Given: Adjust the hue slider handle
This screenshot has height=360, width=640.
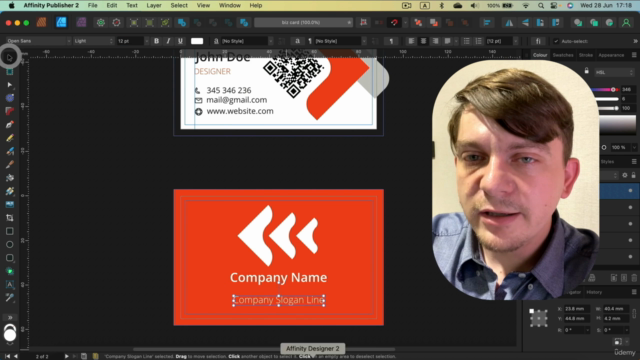Looking at the screenshot, I should click(x=613, y=89).
